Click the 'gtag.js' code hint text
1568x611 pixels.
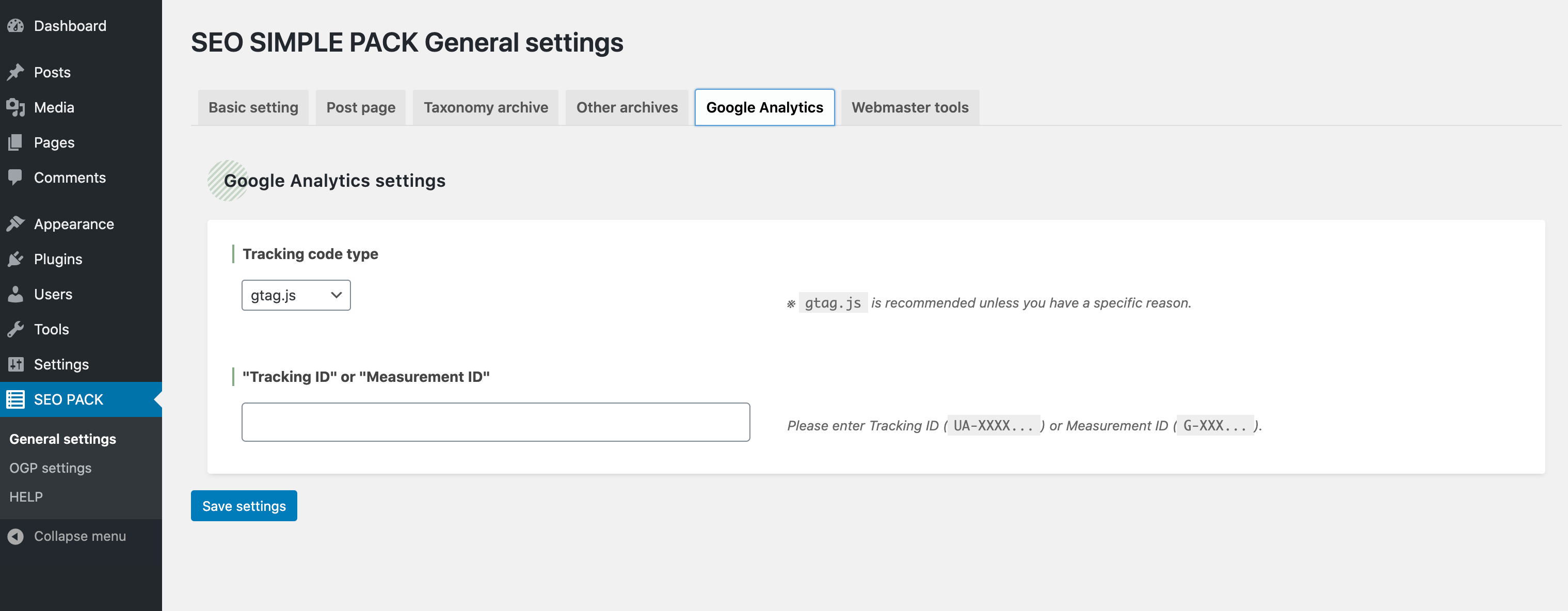(833, 302)
